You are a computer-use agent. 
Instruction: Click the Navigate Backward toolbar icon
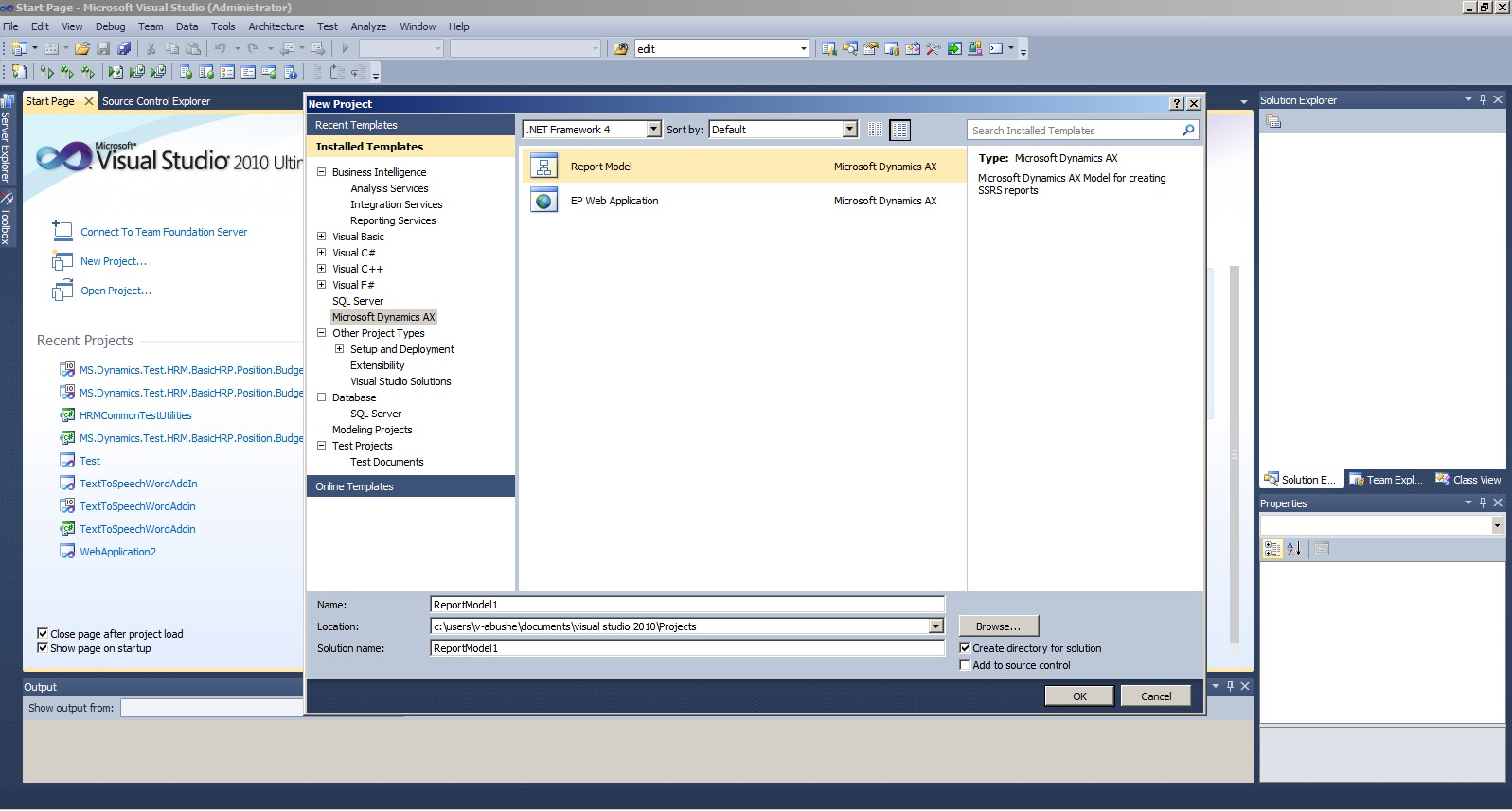(x=288, y=48)
